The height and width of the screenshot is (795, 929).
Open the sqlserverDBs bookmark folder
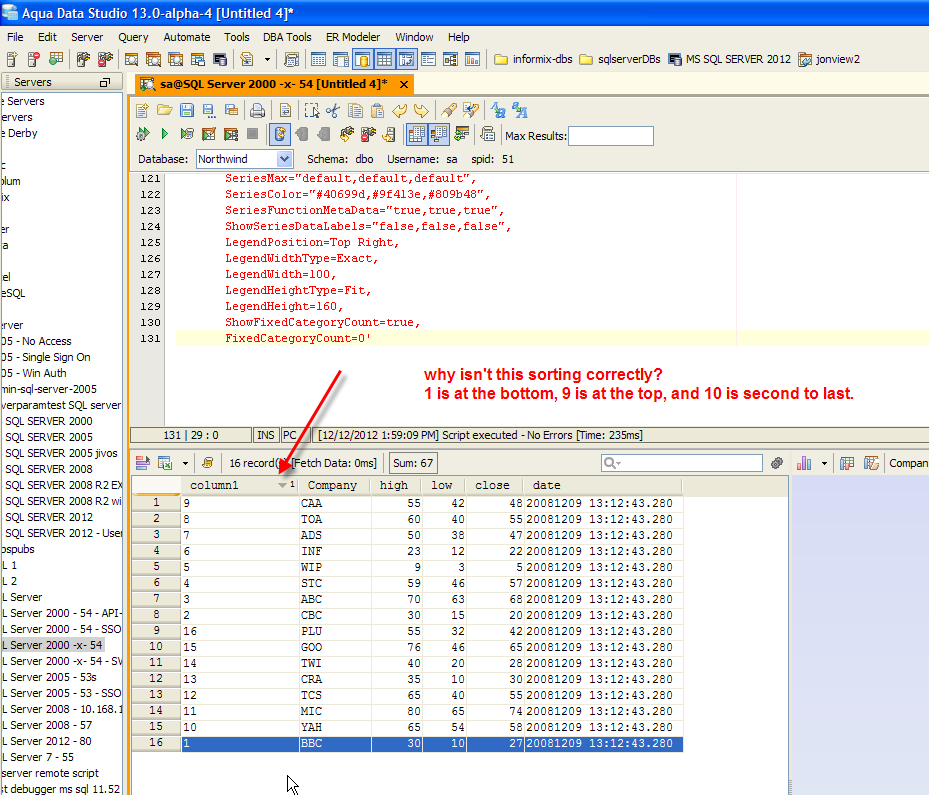(620, 59)
